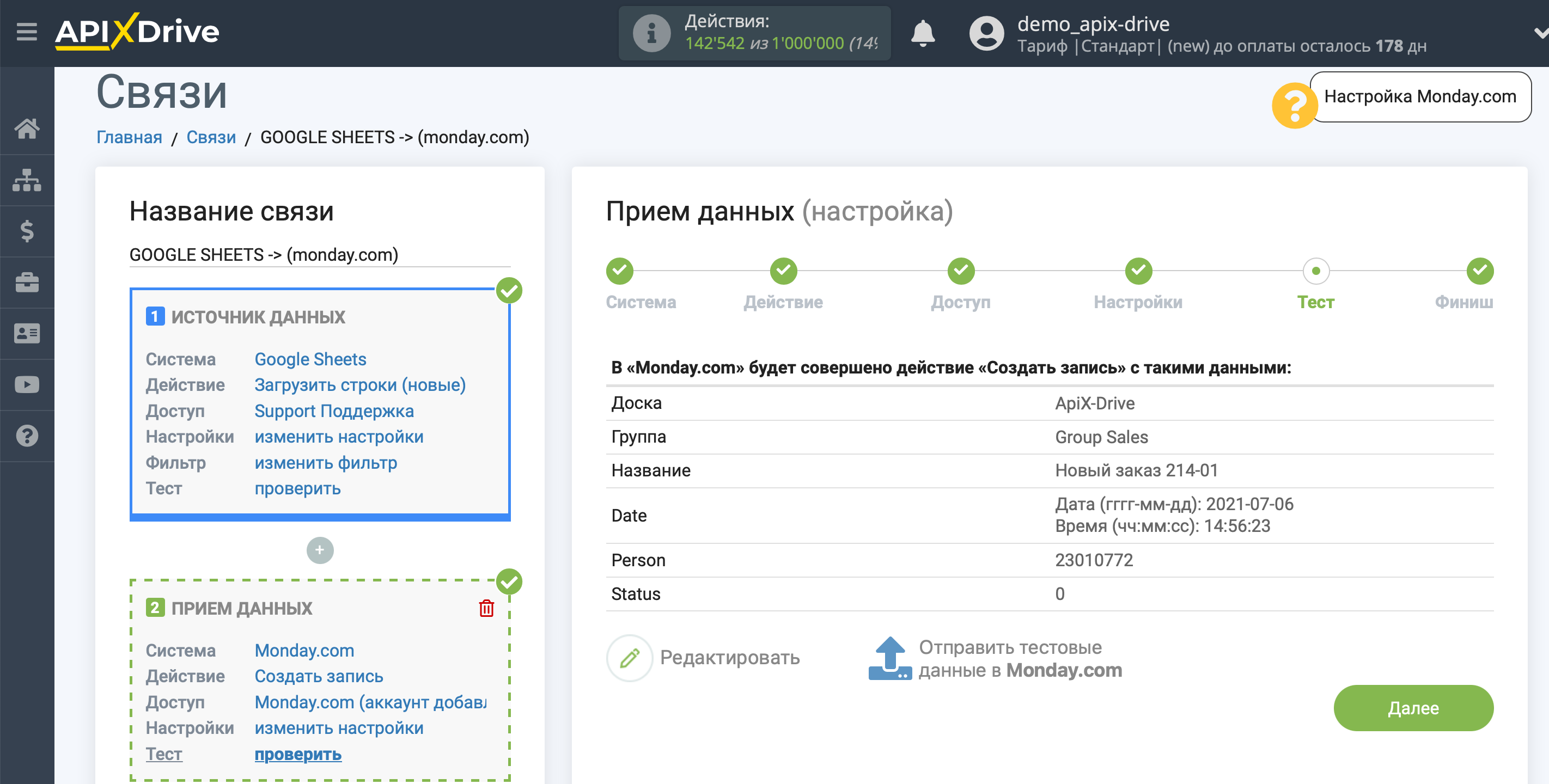Click receiver block проверить test link

(298, 754)
